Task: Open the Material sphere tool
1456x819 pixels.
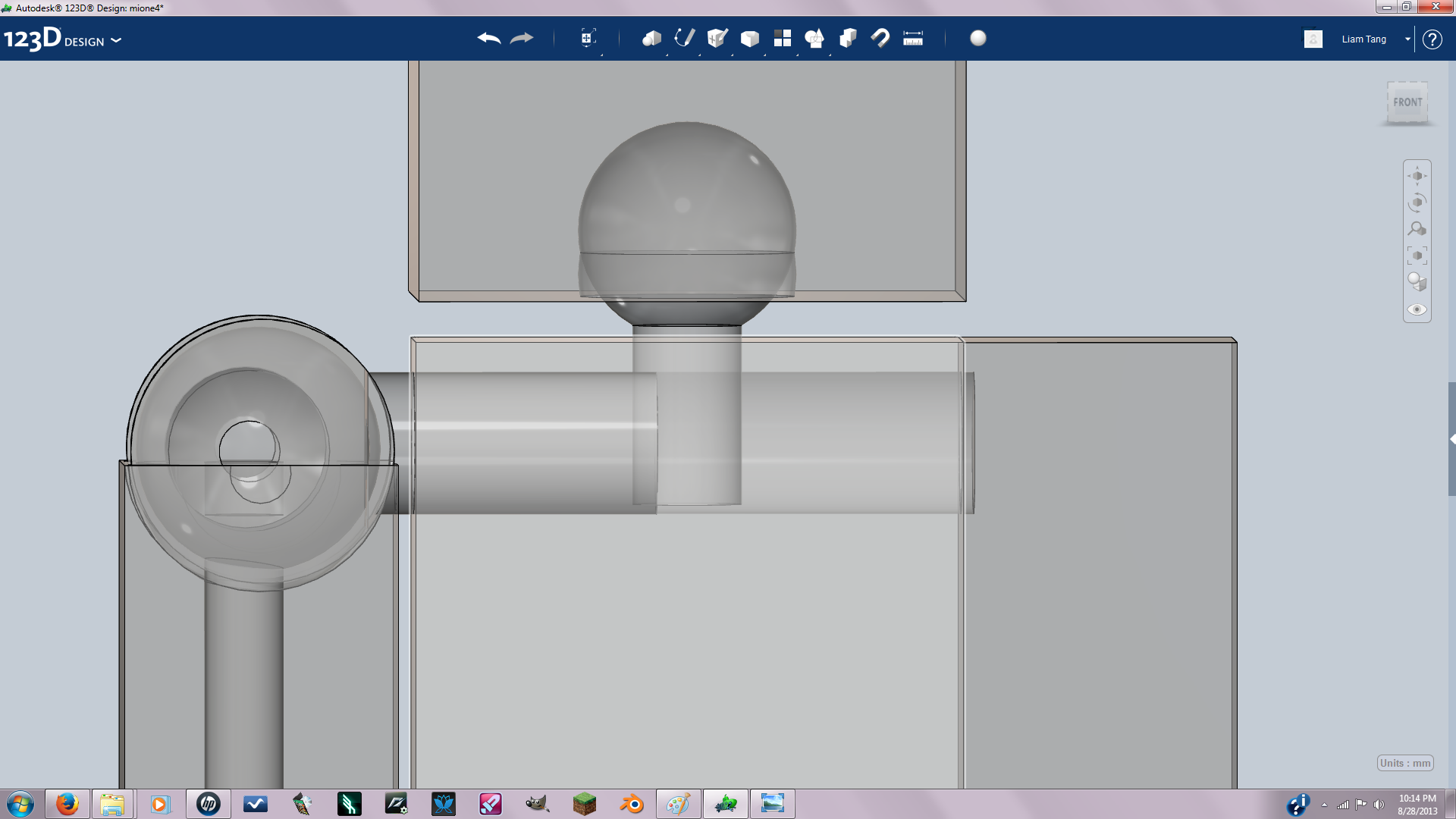Action: click(978, 38)
